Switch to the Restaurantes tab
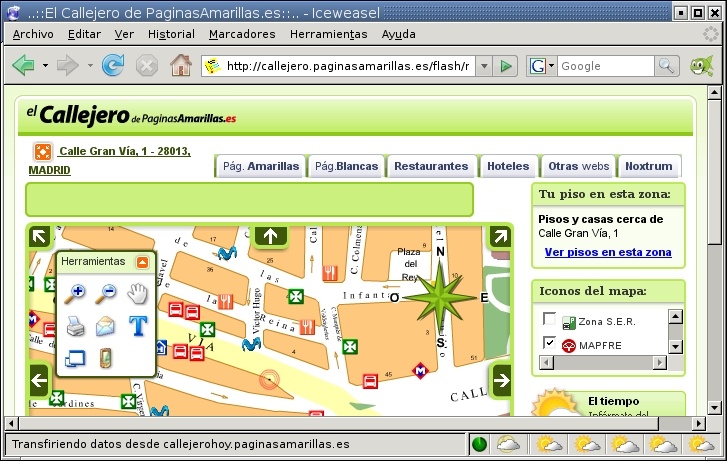 coord(431,166)
